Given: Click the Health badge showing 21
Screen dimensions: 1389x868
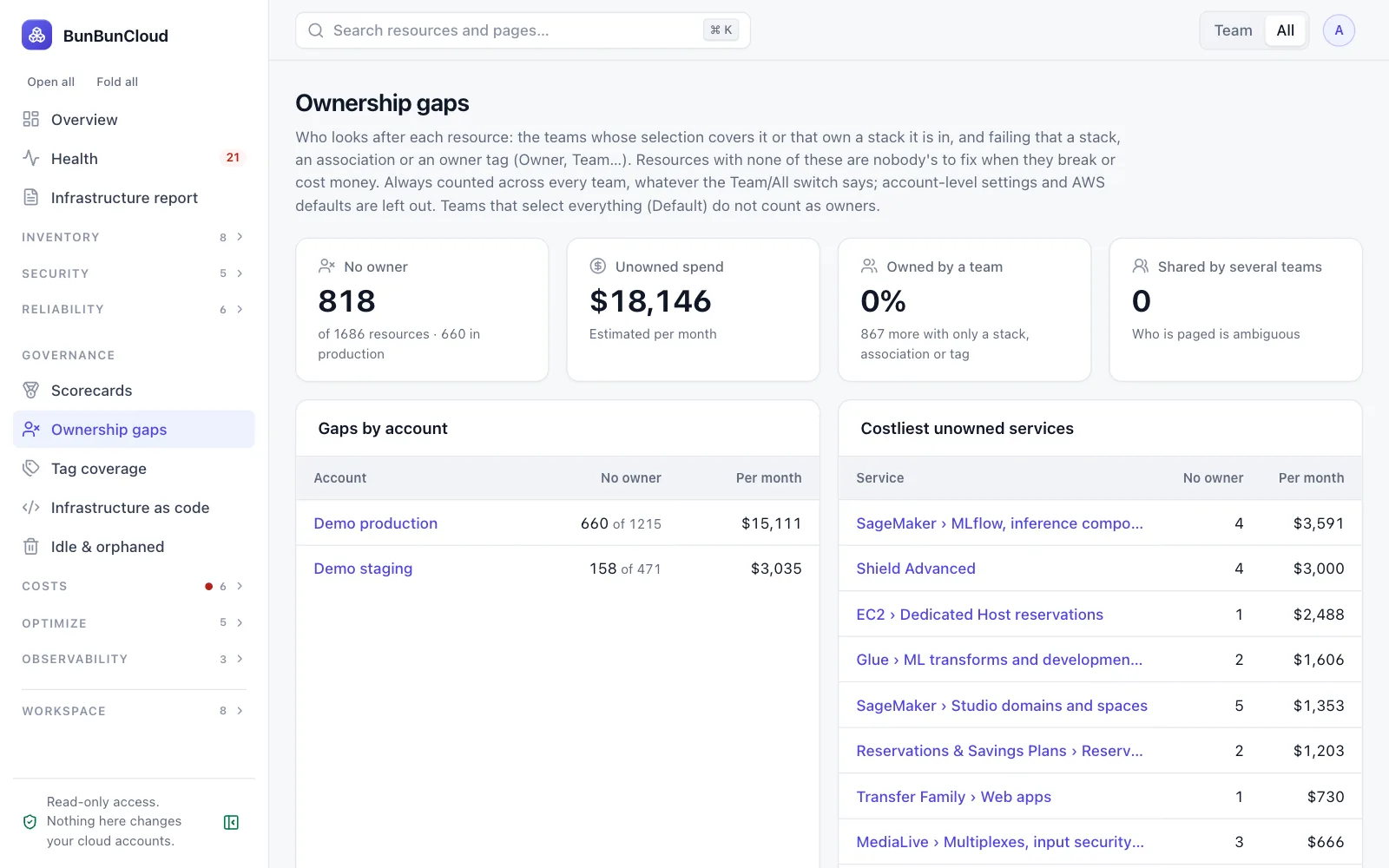Looking at the screenshot, I should 233,158.
